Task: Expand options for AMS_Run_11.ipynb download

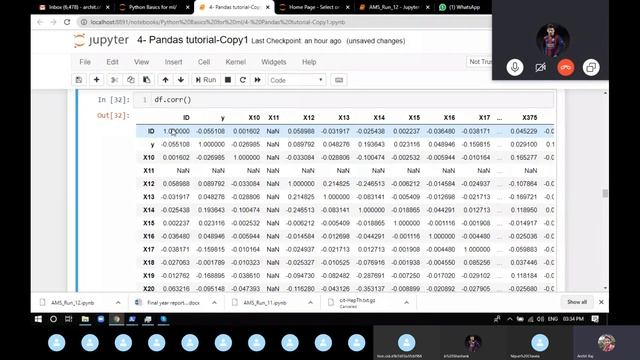Action: pyautogui.click(x=310, y=302)
